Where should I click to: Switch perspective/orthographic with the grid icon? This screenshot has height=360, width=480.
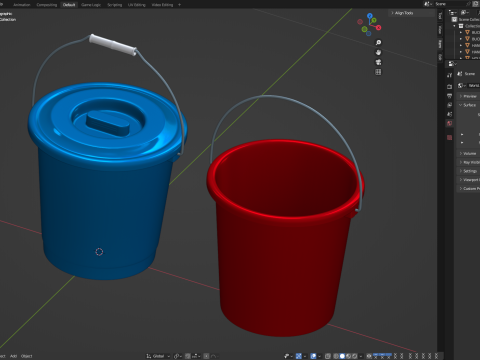pos(378,72)
